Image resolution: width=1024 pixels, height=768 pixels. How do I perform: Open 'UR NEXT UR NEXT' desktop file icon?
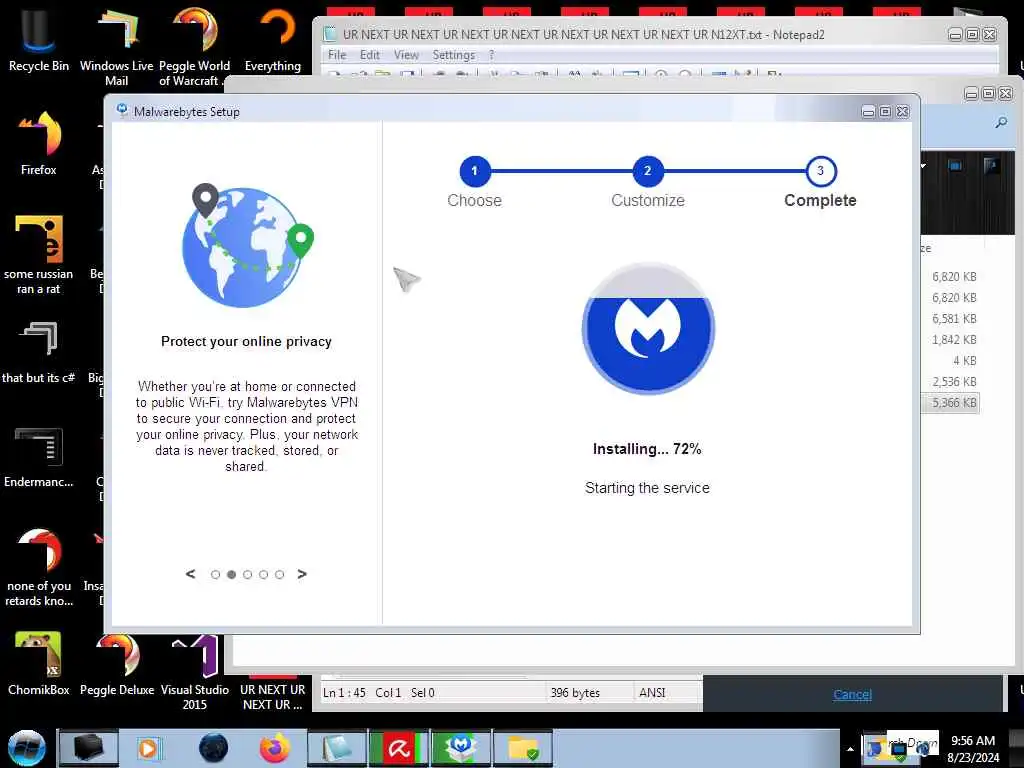[x=272, y=696]
